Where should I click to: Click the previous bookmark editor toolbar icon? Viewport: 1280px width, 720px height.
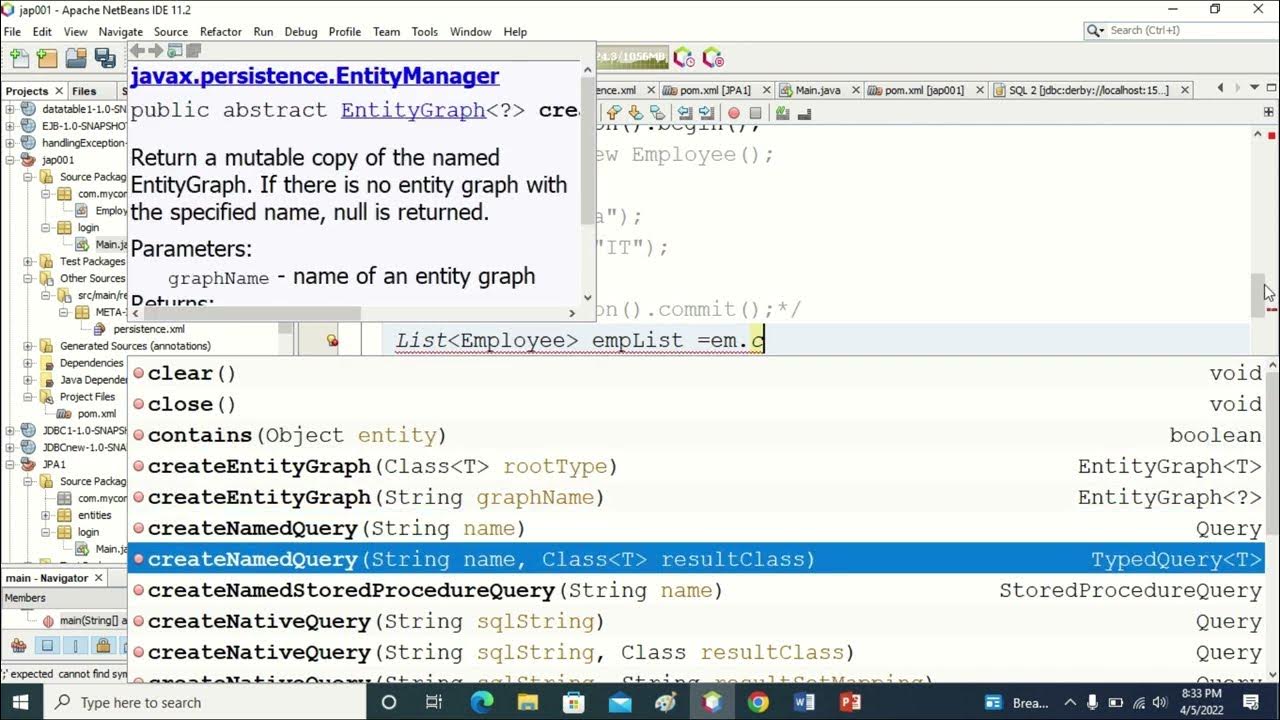(x=614, y=113)
